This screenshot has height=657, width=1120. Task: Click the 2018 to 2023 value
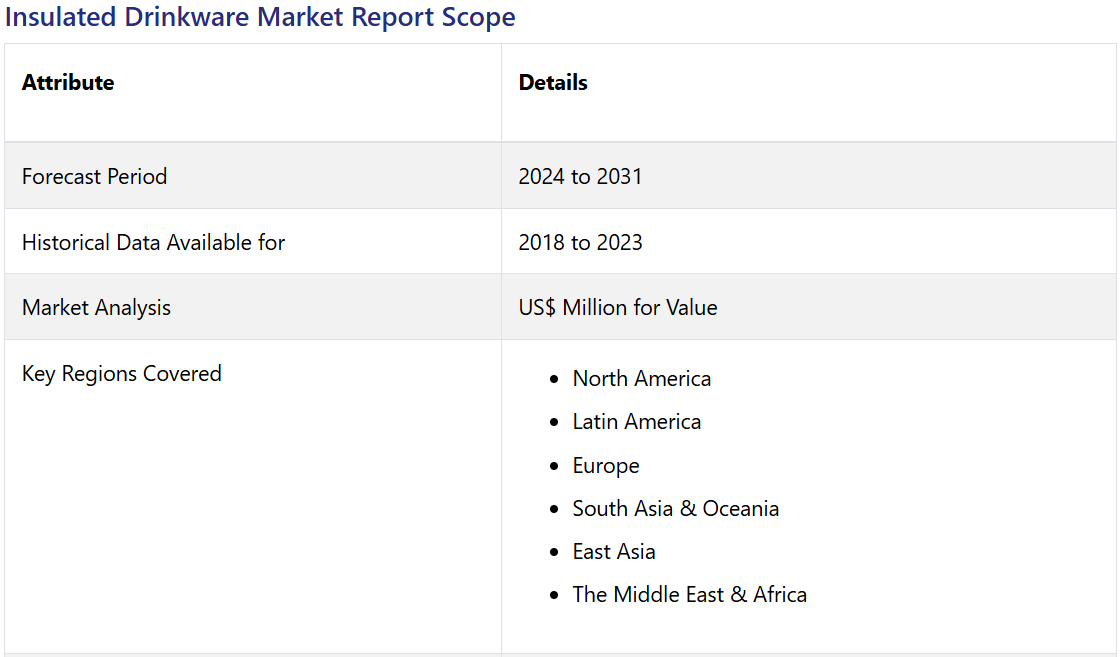[x=580, y=243]
